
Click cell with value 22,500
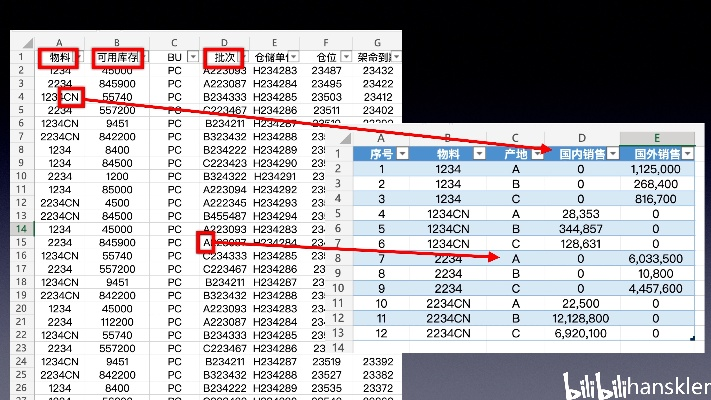(582, 304)
